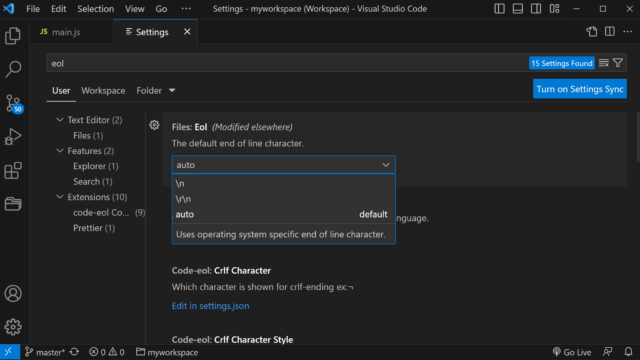Viewport: 640px width, 360px height.
Task: Synchronize changes icon in status bar
Action: (x=74, y=352)
